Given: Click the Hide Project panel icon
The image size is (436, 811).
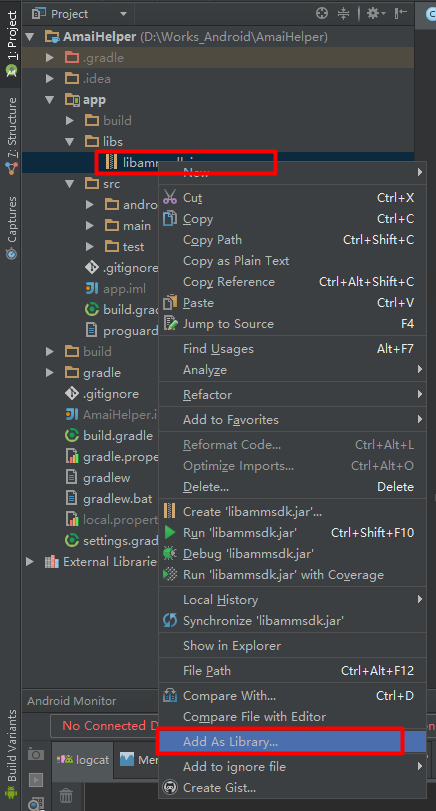Looking at the screenshot, I should [401, 13].
